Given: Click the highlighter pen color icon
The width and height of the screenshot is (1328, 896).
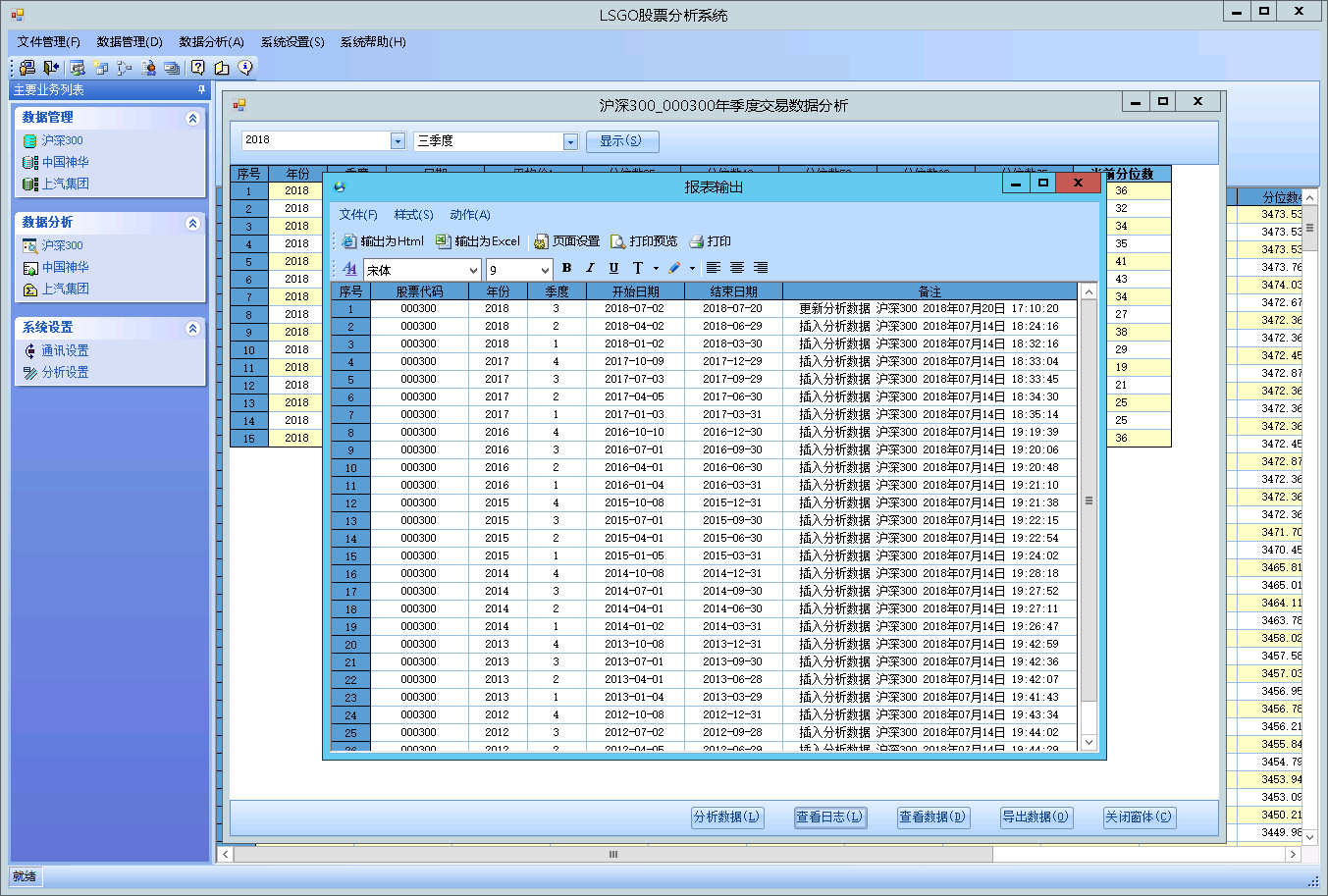Looking at the screenshot, I should pyautogui.click(x=674, y=268).
